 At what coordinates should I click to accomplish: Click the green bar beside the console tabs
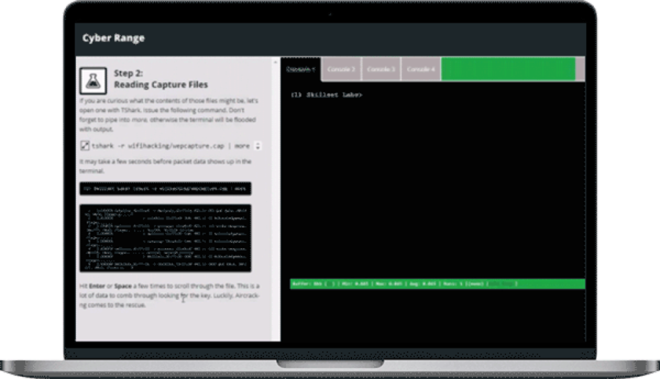tap(508, 69)
